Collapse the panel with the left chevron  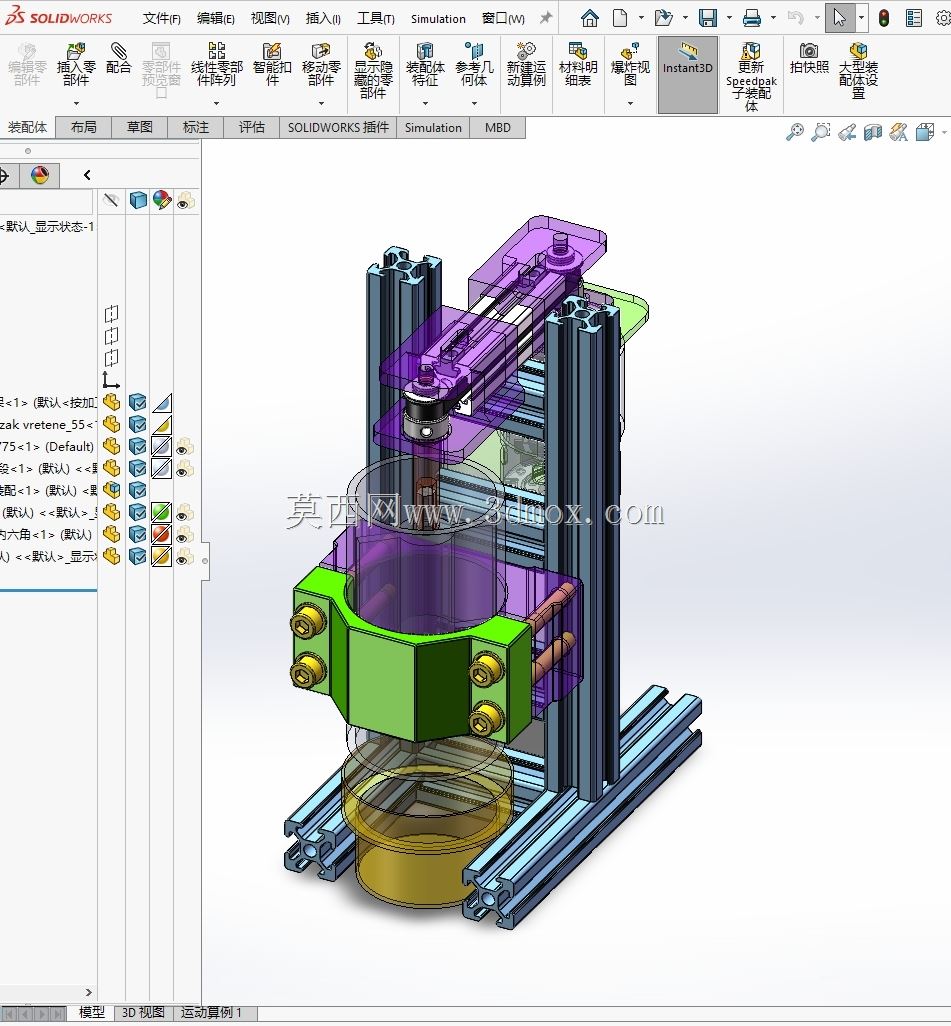click(x=87, y=175)
